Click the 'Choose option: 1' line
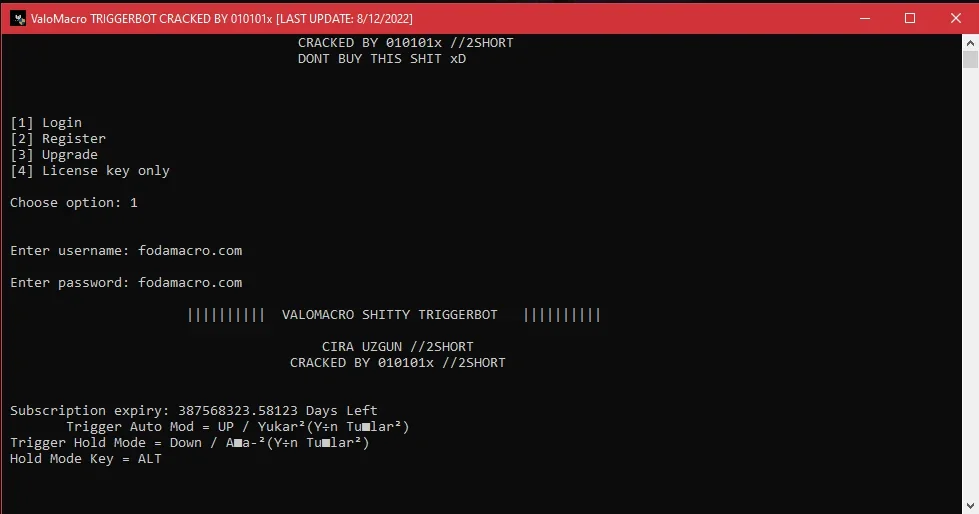Image resolution: width=979 pixels, height=514 pixels. [74, 202]
